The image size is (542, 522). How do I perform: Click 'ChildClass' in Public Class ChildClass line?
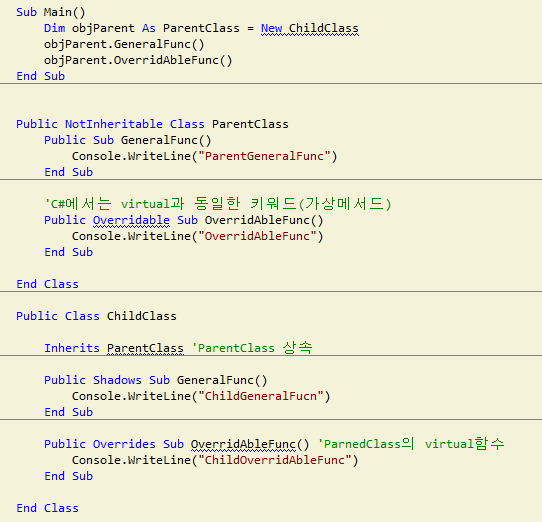point(141,316)
